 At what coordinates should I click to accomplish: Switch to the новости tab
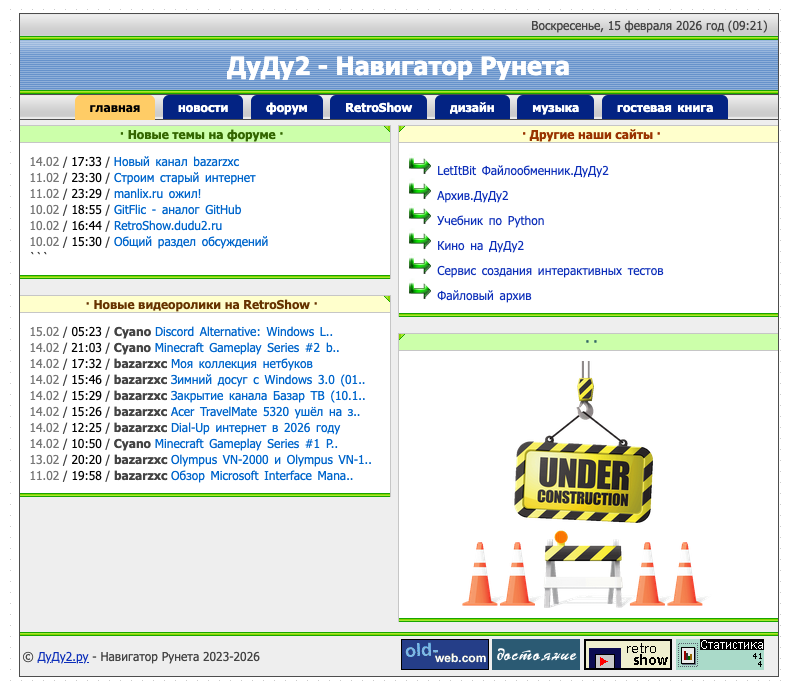point(203,108)
